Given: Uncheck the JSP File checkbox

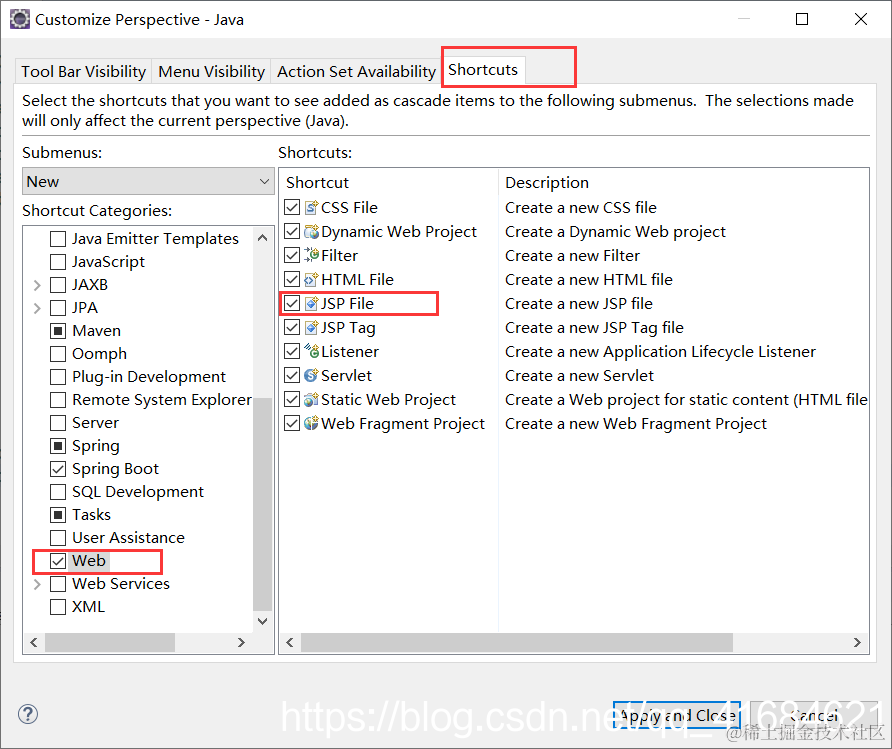Looking at the screenshot, I should 292,304.
